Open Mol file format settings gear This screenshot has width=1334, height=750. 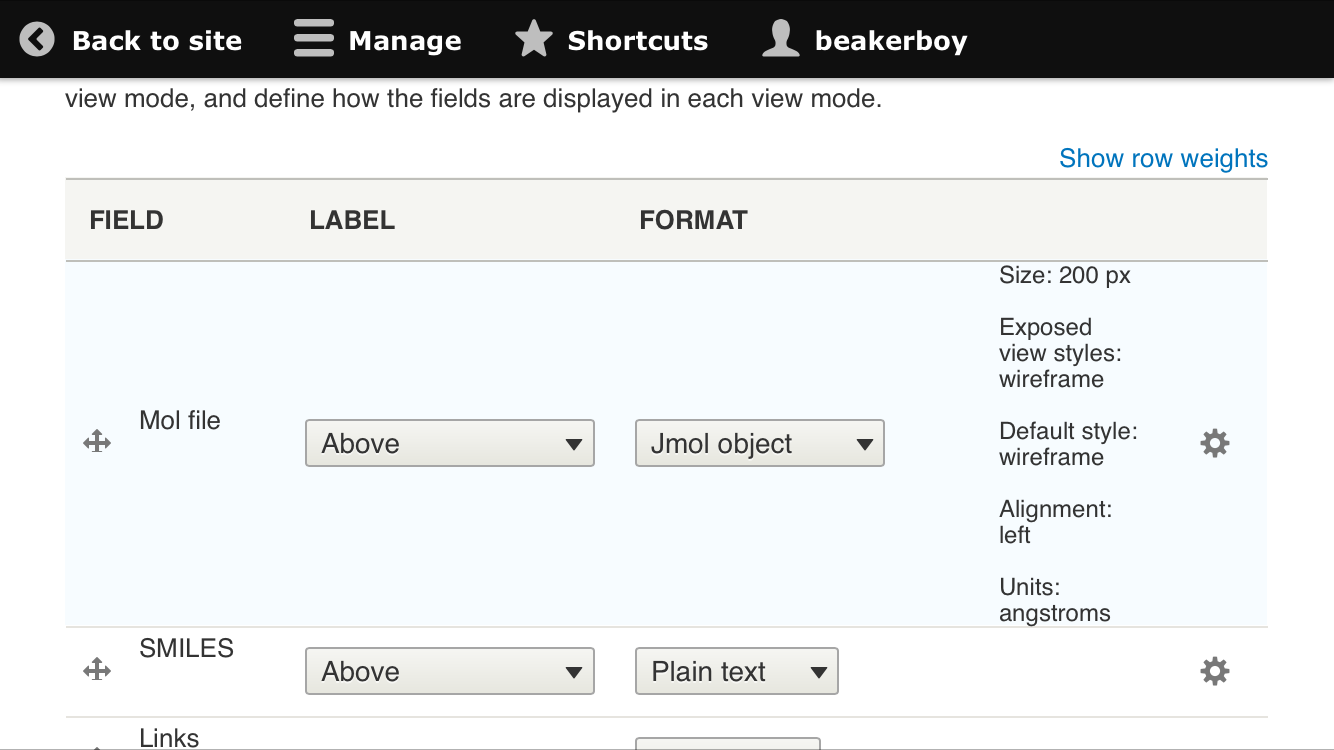coord(1214,443)
